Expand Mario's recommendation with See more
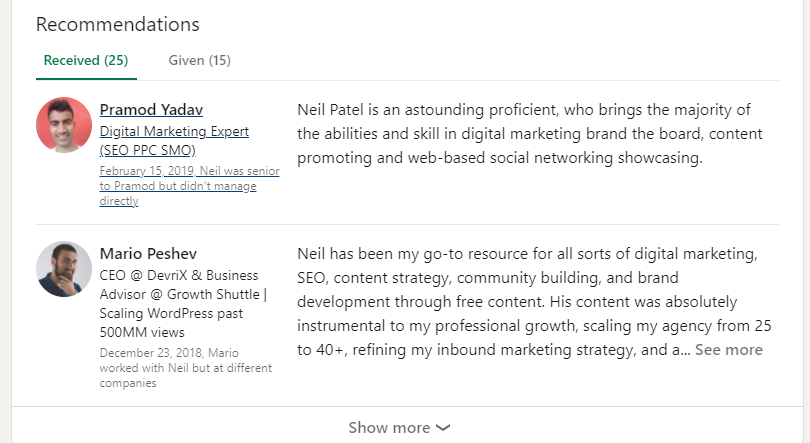The height and width of the screenshot is (443, 810). pyautogui.click(x=728, y=350)
